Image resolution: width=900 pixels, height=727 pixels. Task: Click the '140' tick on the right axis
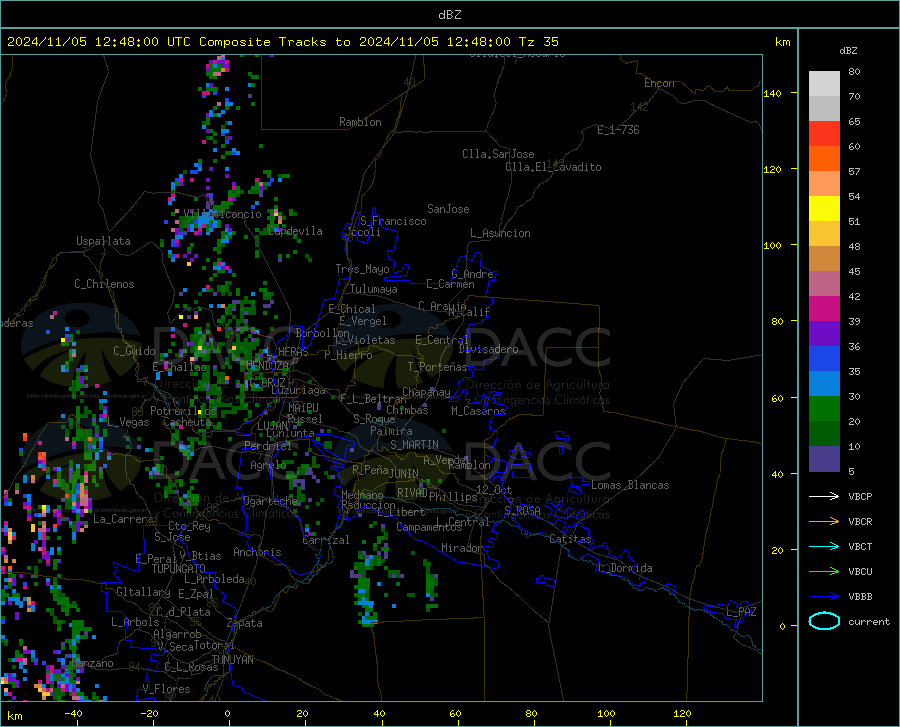click(x=772, y=93)
